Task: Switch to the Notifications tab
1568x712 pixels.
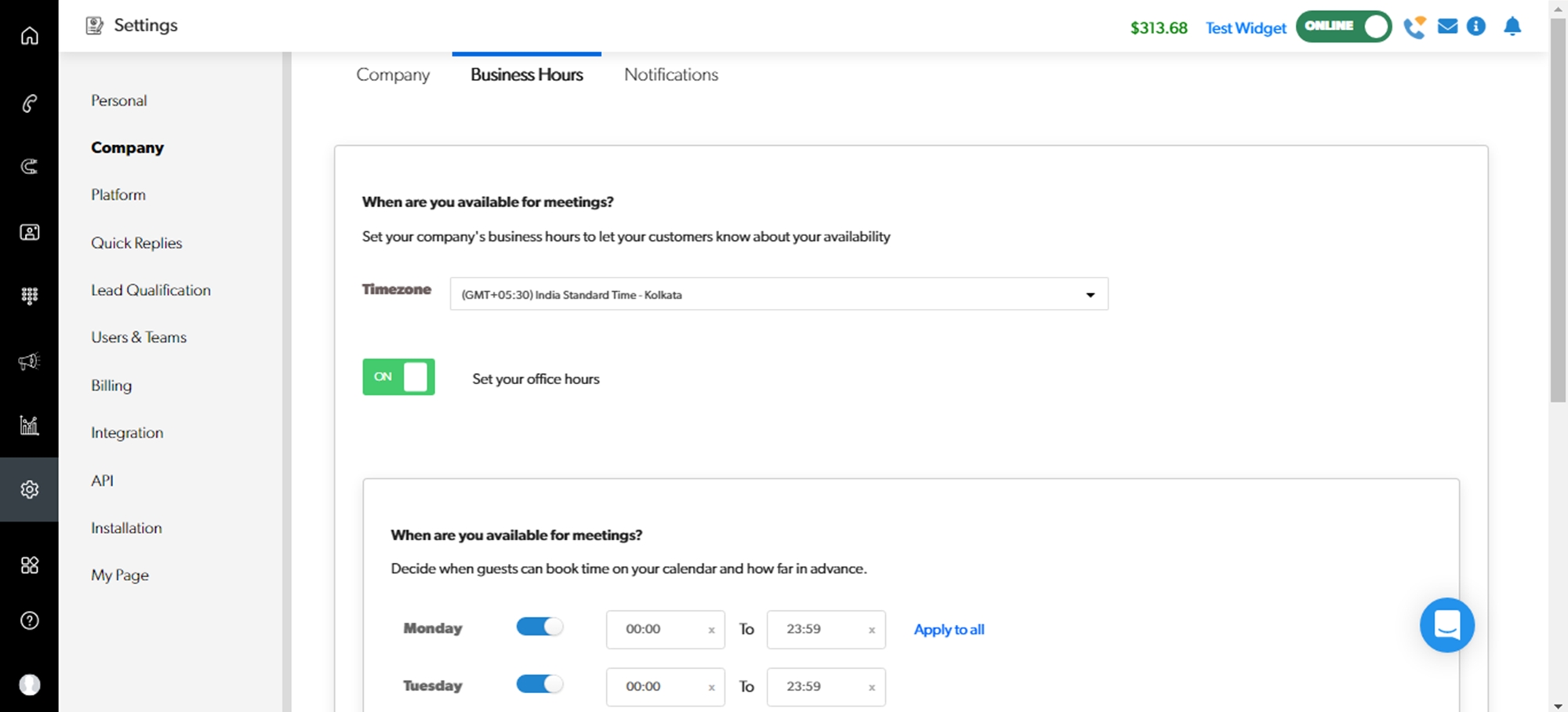Action: pos(671,74)
